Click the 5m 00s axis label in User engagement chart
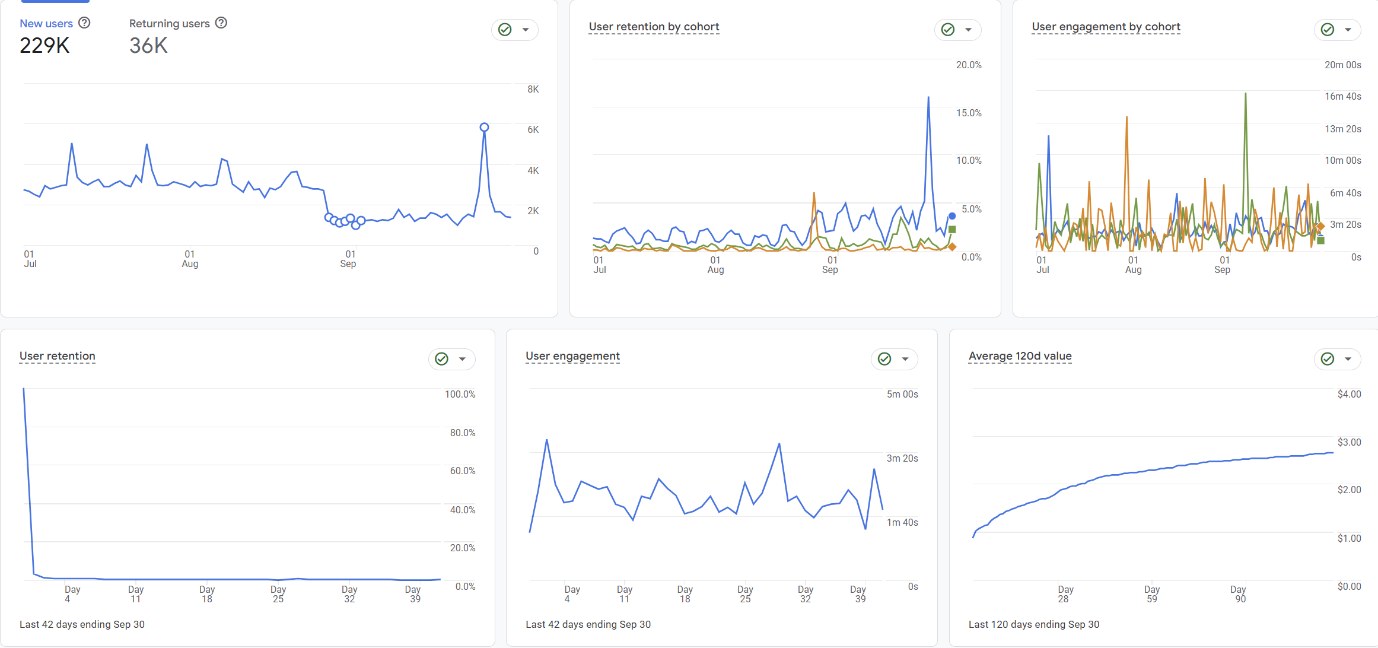The height and width of the screenshot is (648, 1378). [x=903, y=394]
